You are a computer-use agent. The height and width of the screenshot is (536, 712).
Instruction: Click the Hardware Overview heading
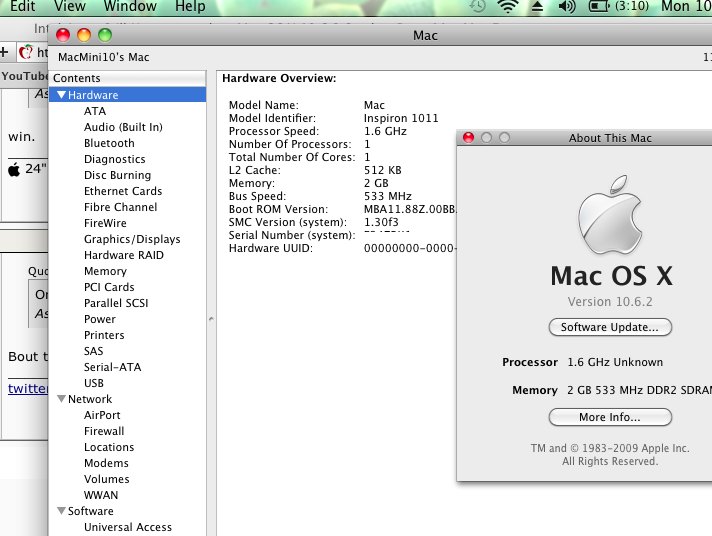click(x=279, y=78)
